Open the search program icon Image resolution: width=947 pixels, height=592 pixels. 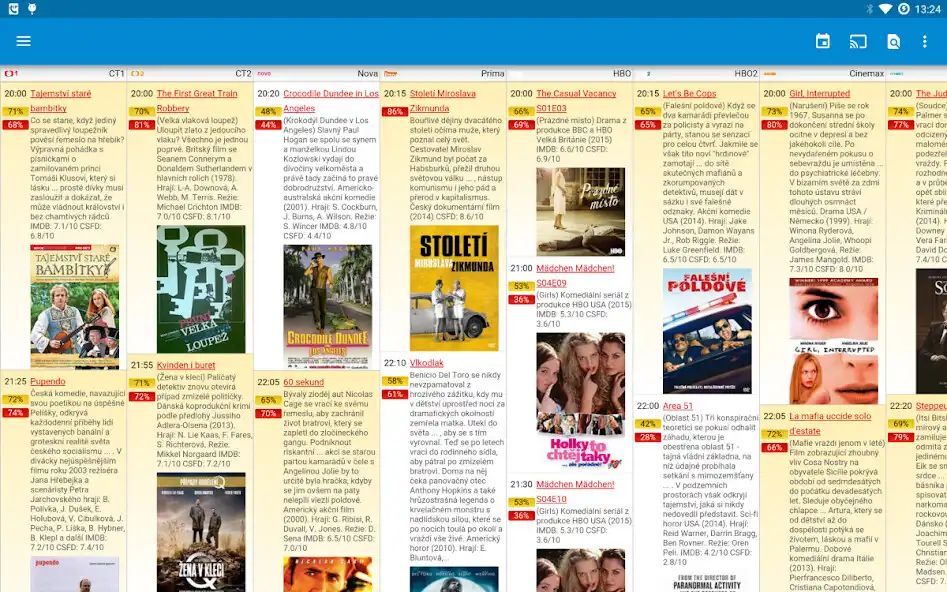coord(893,41)
